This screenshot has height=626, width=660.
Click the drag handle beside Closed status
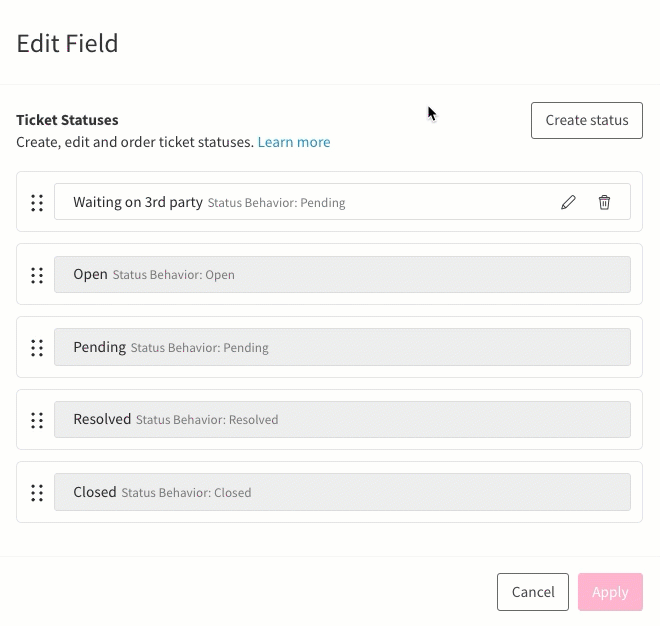(37, 493)
